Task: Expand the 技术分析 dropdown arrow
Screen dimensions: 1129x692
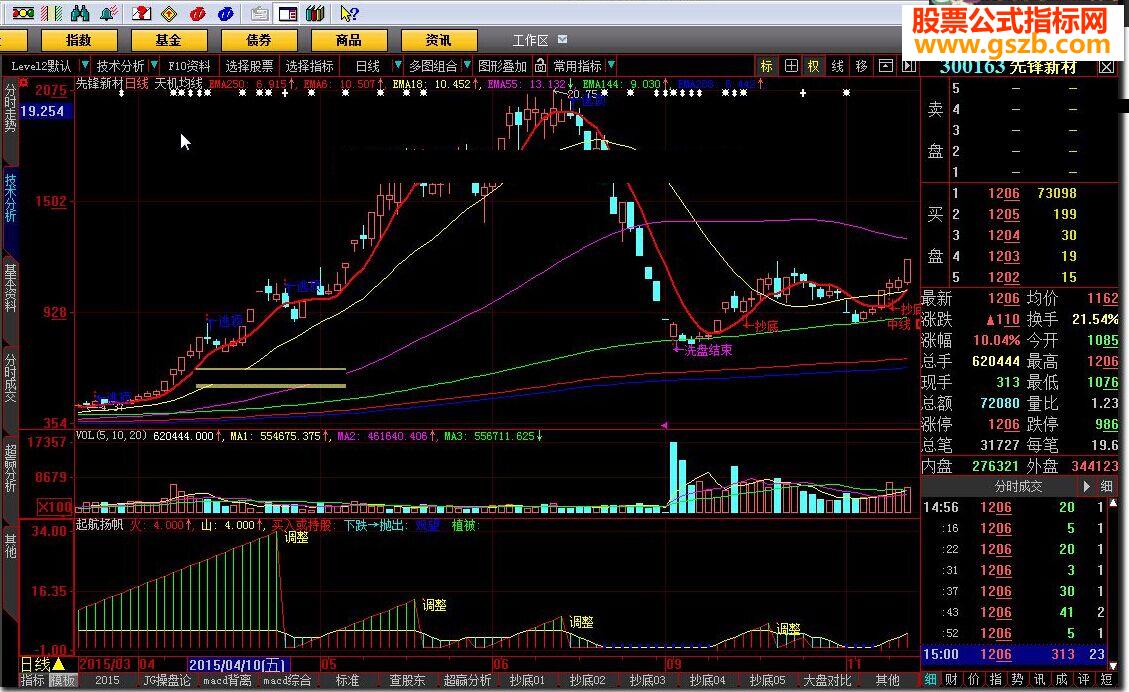Action: click(154, 66)
